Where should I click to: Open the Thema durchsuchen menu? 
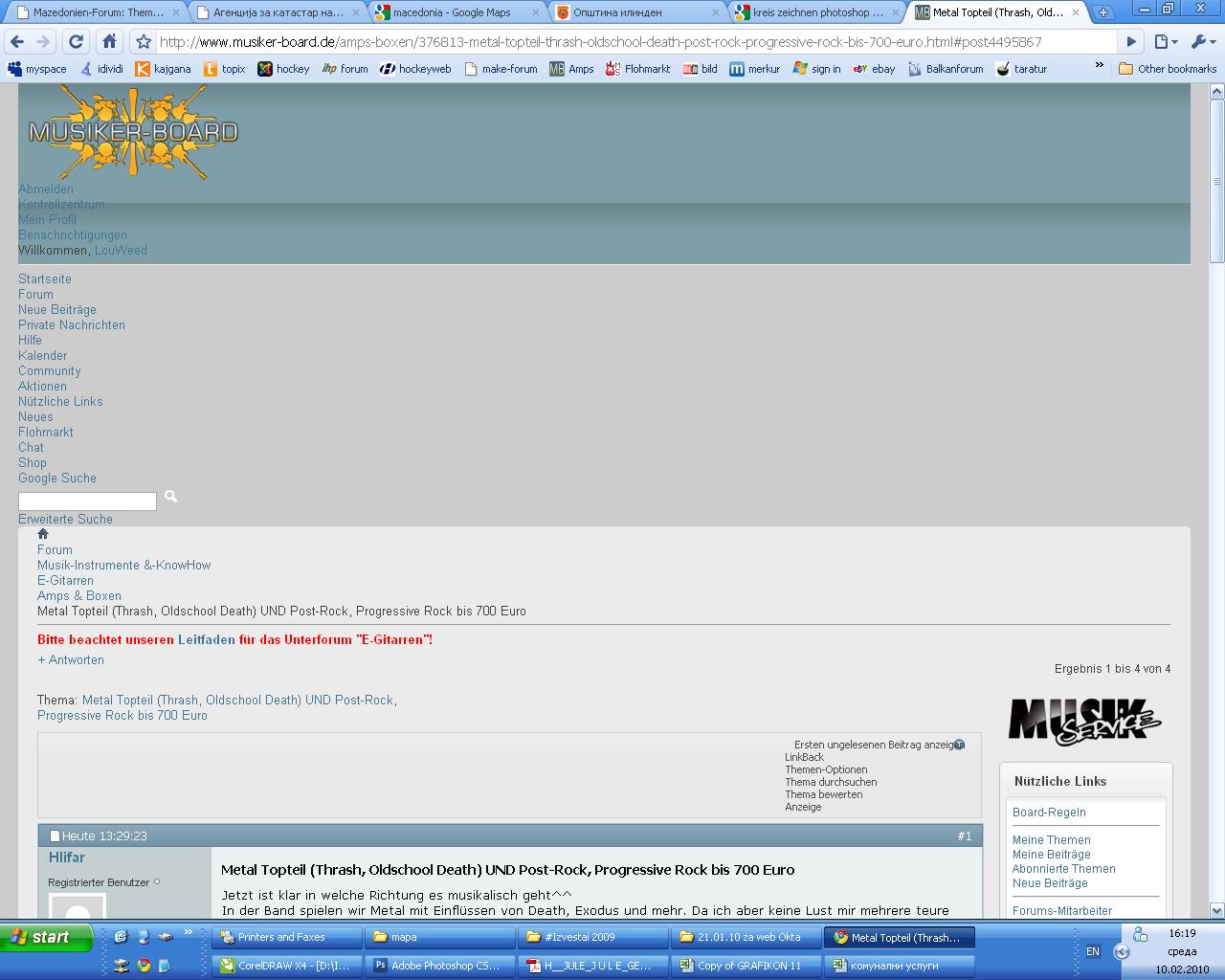pos(831,782)
